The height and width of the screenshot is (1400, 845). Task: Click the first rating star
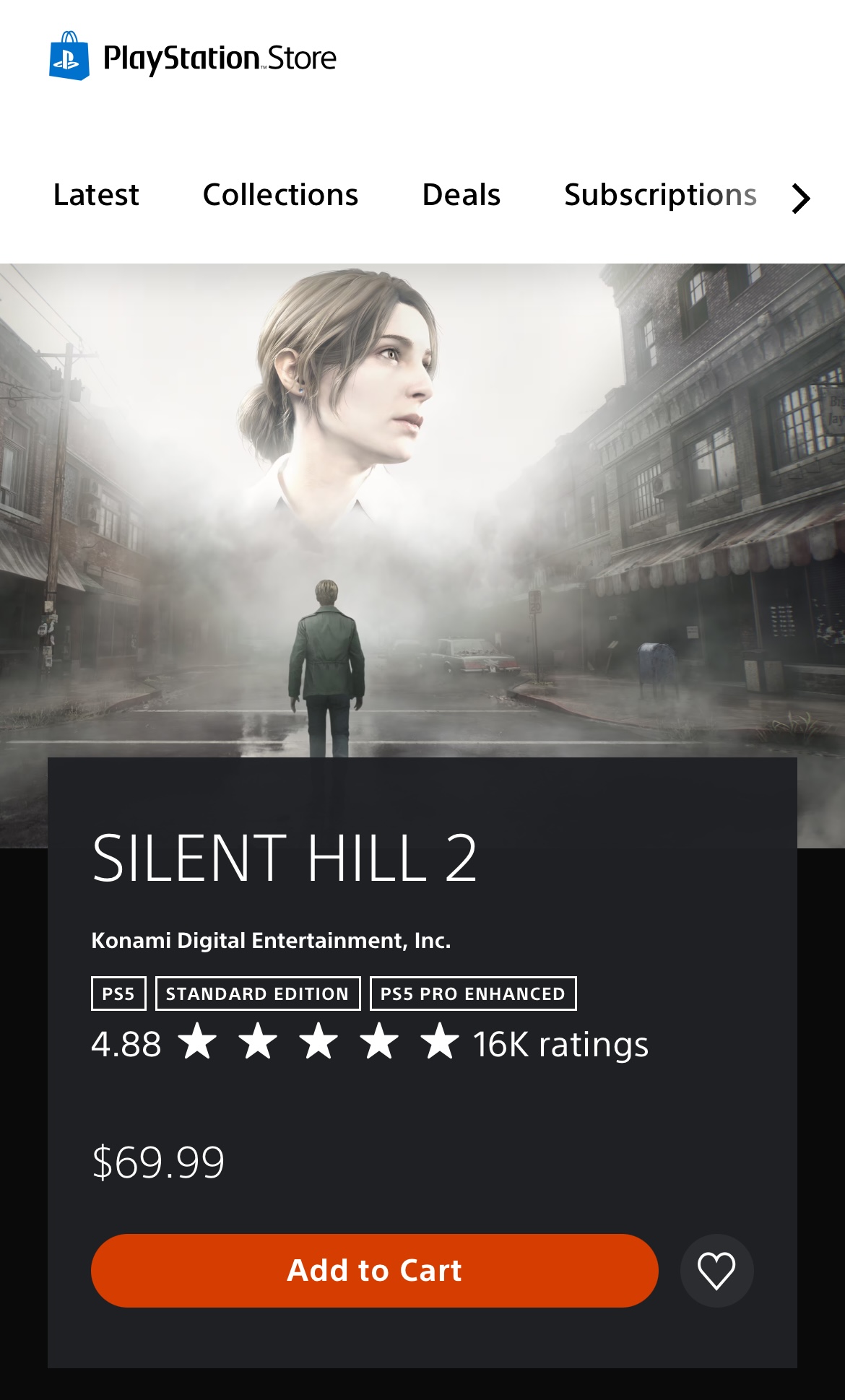(197, 1042)
